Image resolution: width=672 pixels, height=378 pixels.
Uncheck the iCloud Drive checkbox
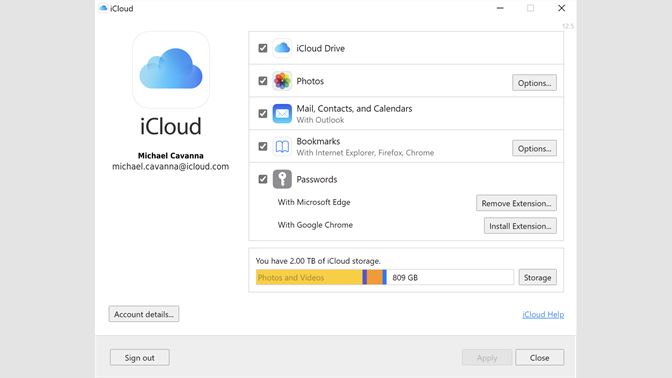point(263,48)
